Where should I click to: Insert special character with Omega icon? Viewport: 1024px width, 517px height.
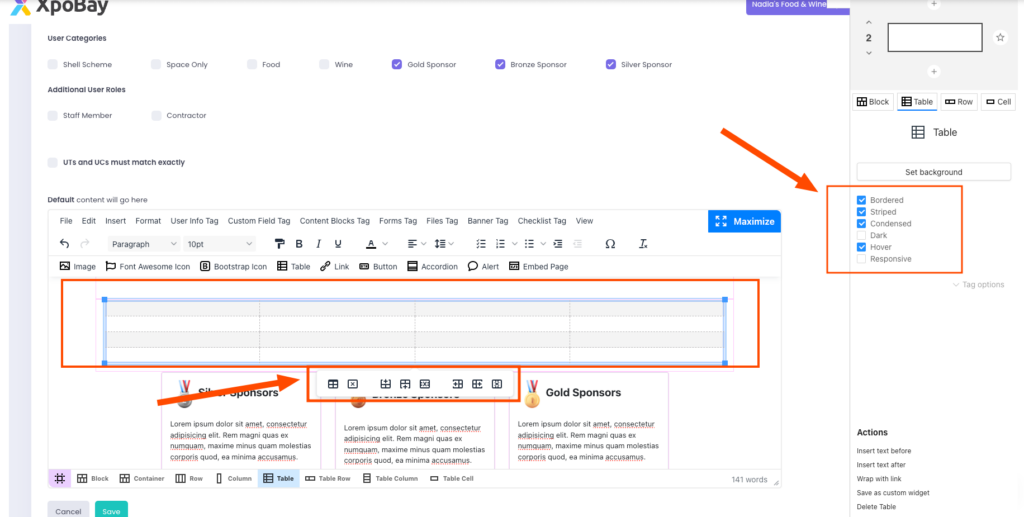610,244
